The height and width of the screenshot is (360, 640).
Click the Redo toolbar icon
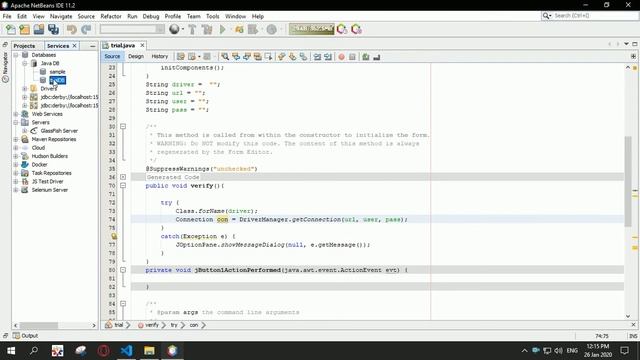pyautogui.click(x=86, y=29)
